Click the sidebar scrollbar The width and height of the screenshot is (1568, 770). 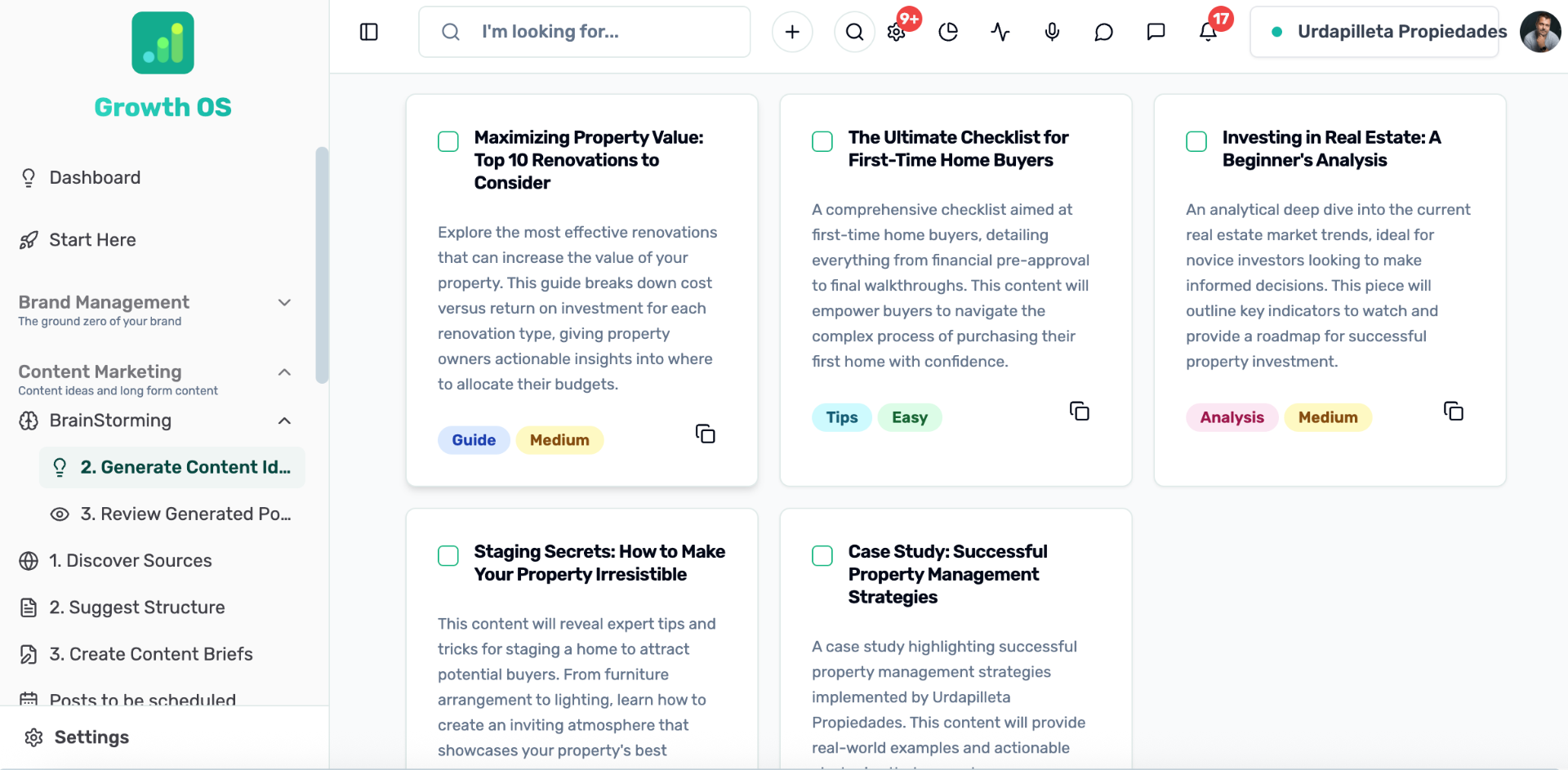322,265
